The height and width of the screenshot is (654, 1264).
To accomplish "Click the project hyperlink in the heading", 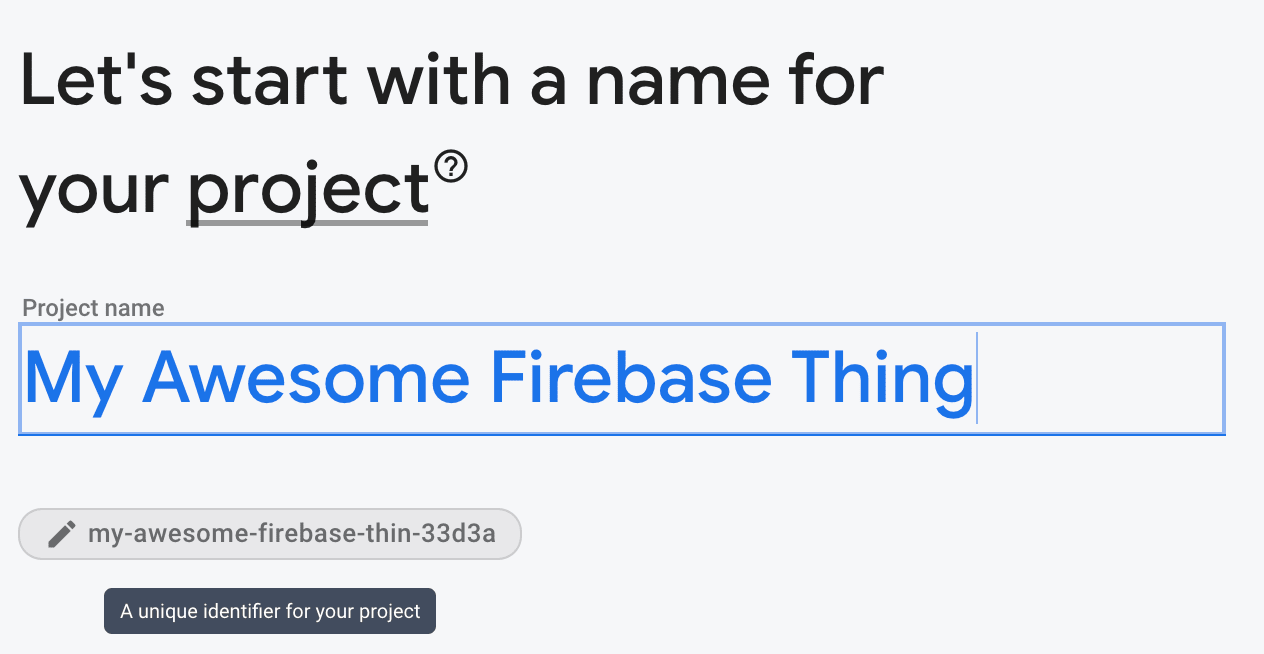I will (x=306, y=190).
